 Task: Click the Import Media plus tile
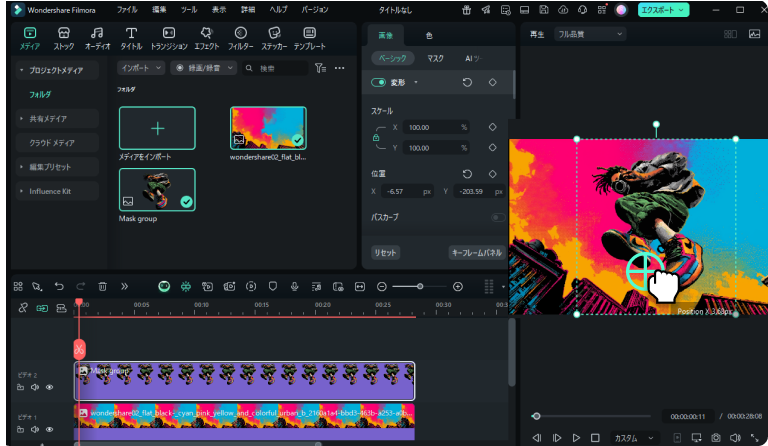pos(157,128)
